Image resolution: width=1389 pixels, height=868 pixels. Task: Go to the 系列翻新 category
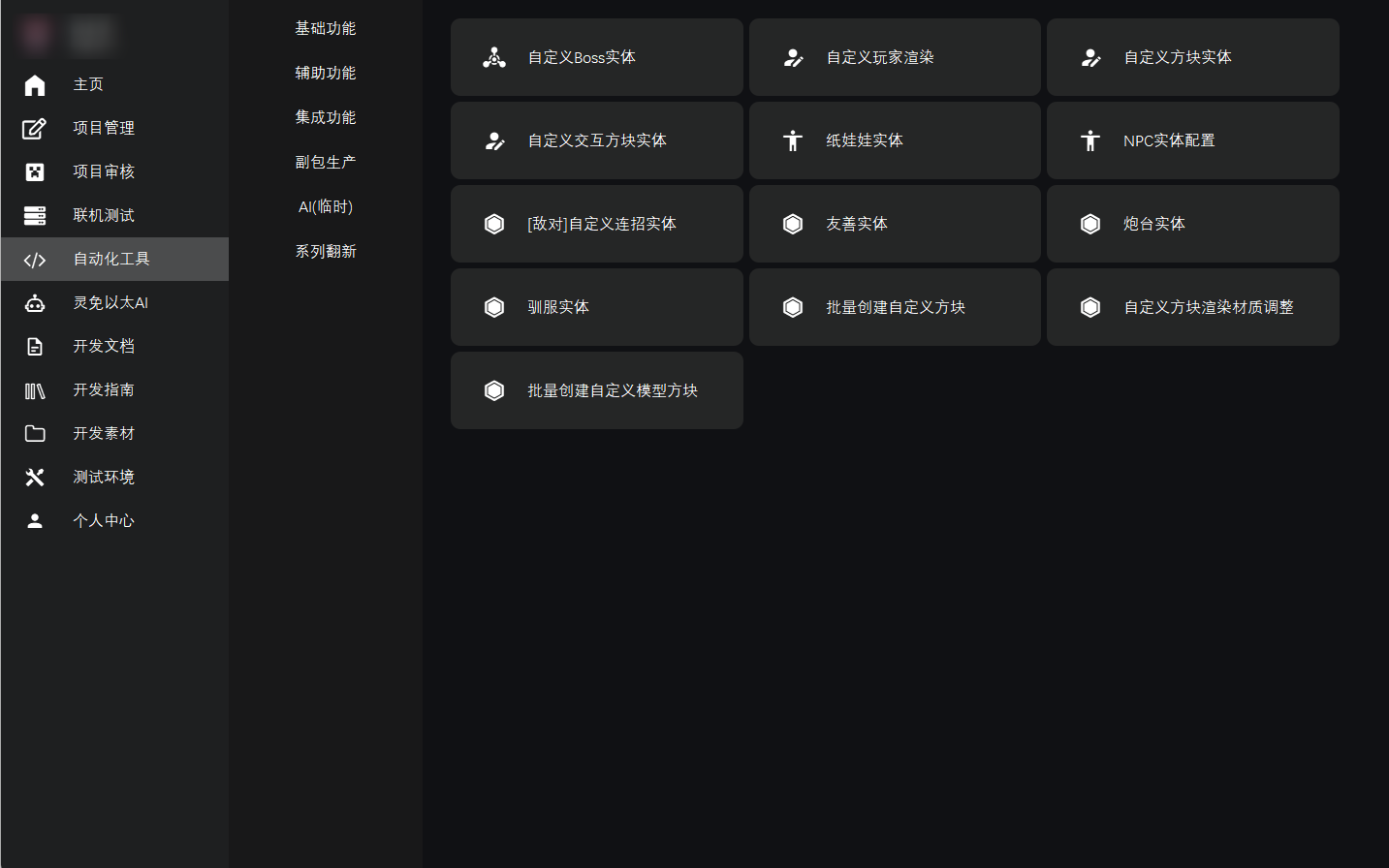click(326, 252)
